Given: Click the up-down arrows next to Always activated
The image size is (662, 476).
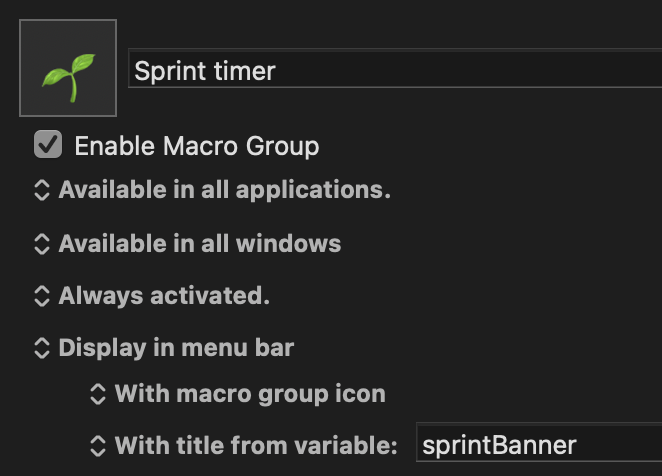Looking at the screenshot, I should (42, 296).
